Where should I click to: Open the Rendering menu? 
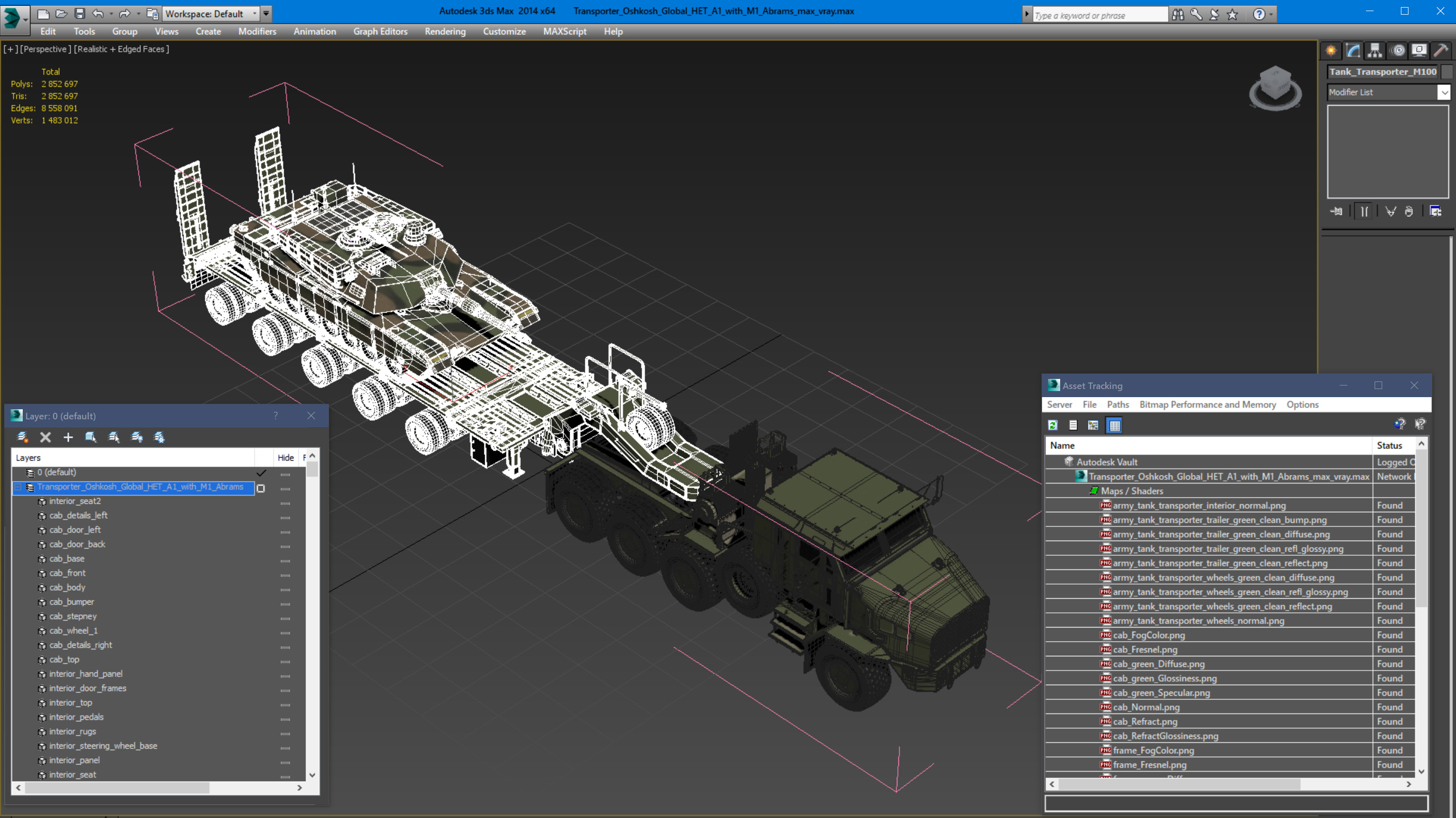(445, 32)
